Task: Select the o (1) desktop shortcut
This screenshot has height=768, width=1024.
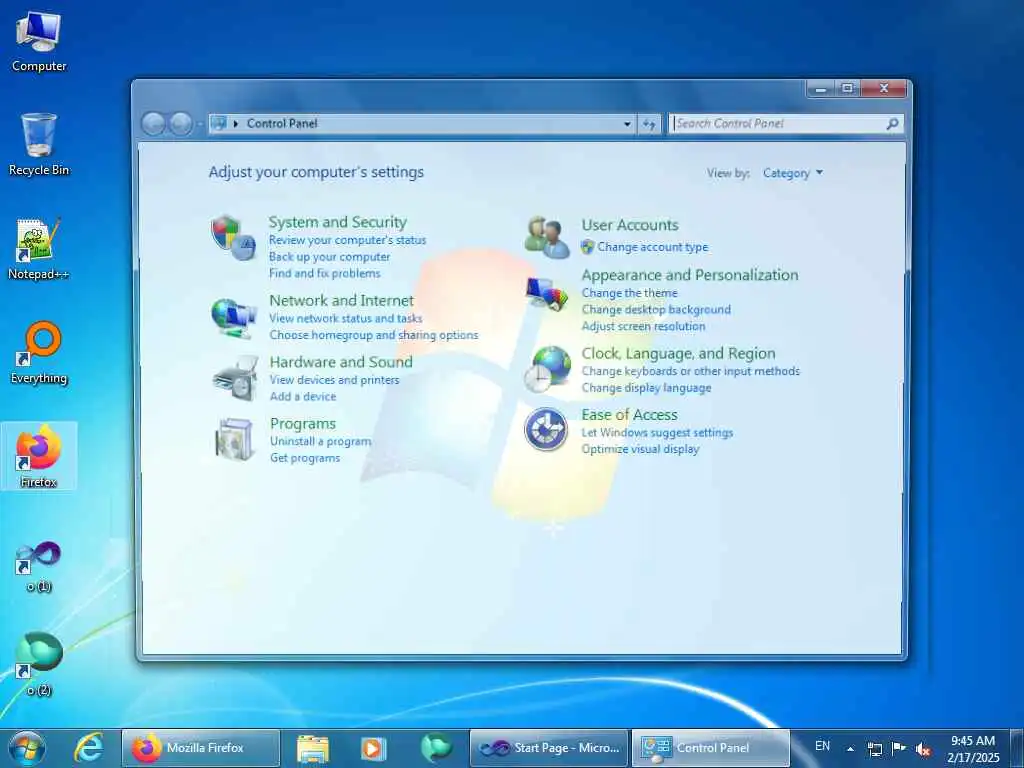Action: coord(39,566)
